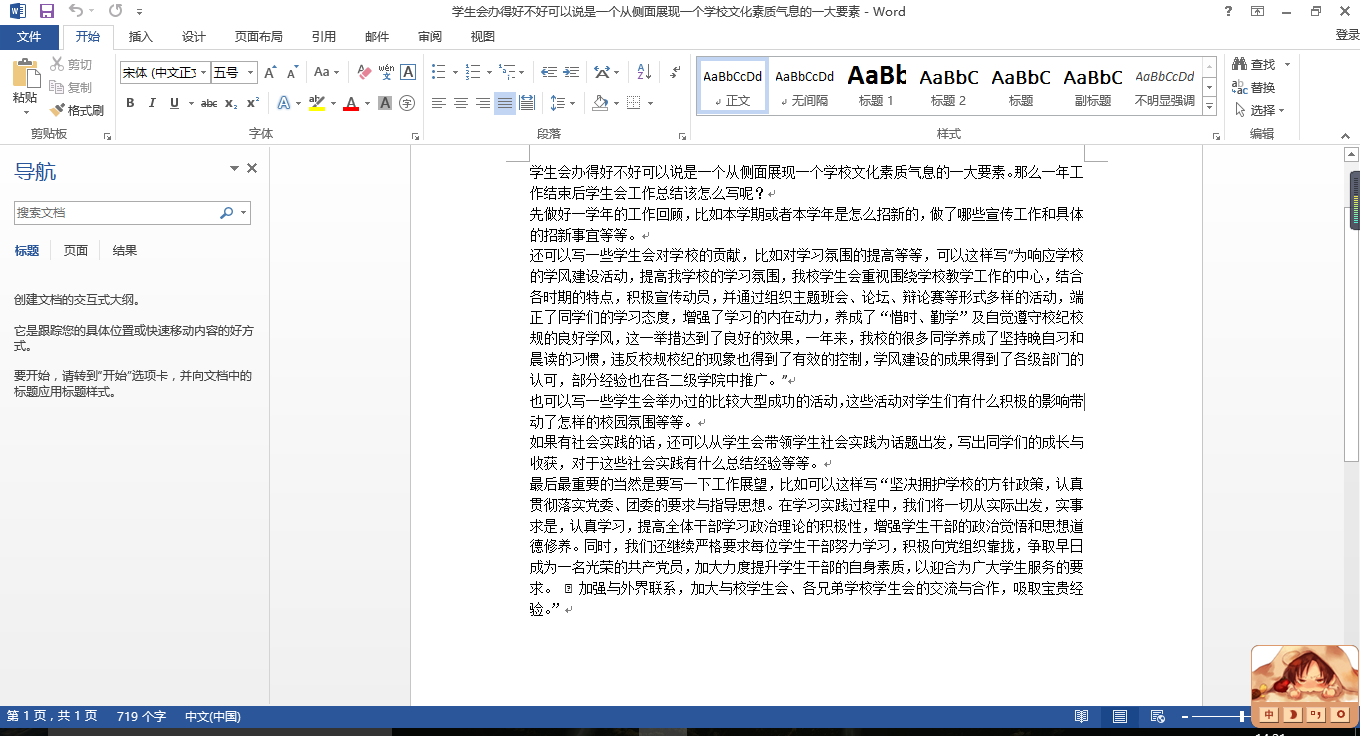Open Word Help with the question mark icon
The height and width of the screenshot is (736, 1360).
pos(1228,11)
